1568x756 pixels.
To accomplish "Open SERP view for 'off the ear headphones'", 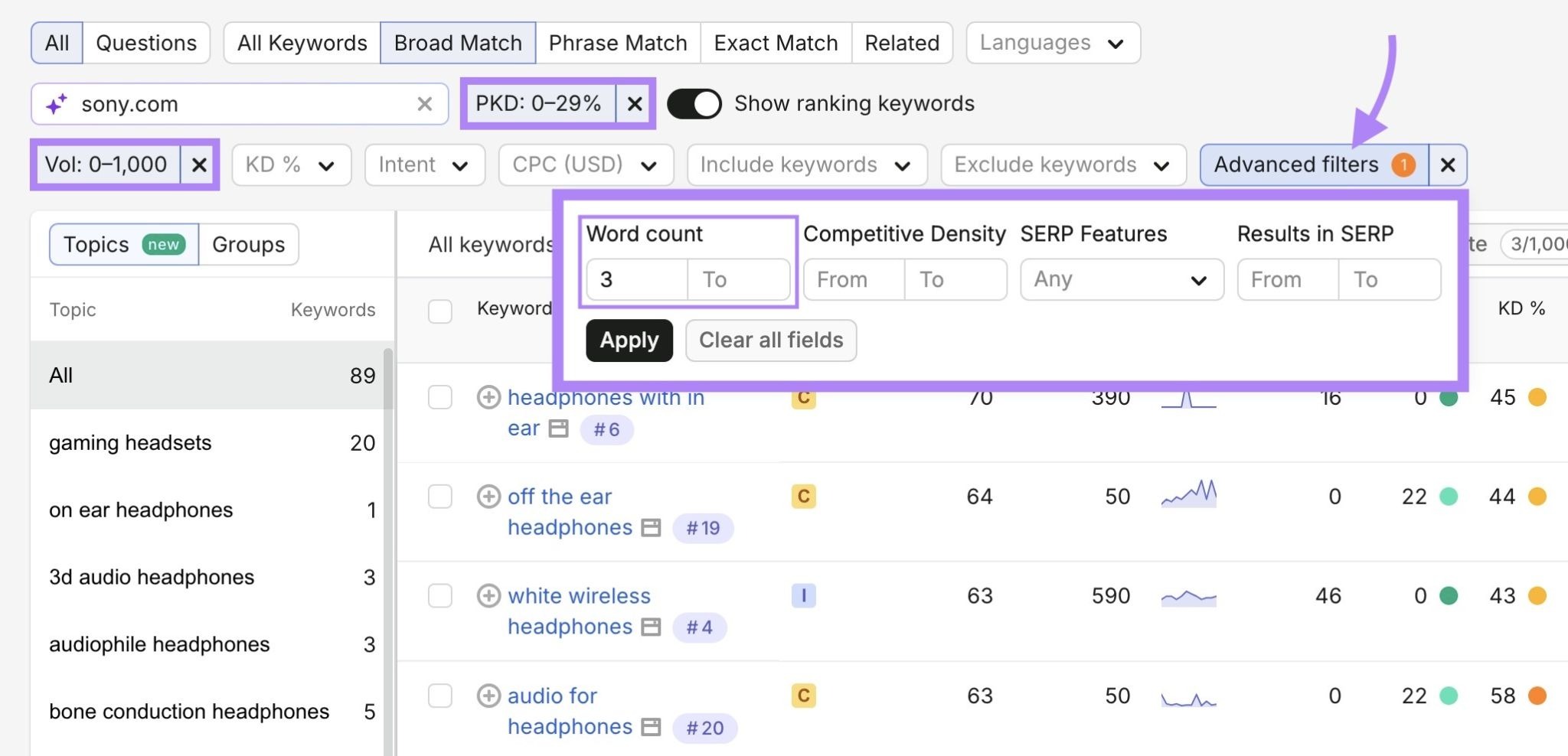I will 651,528.
